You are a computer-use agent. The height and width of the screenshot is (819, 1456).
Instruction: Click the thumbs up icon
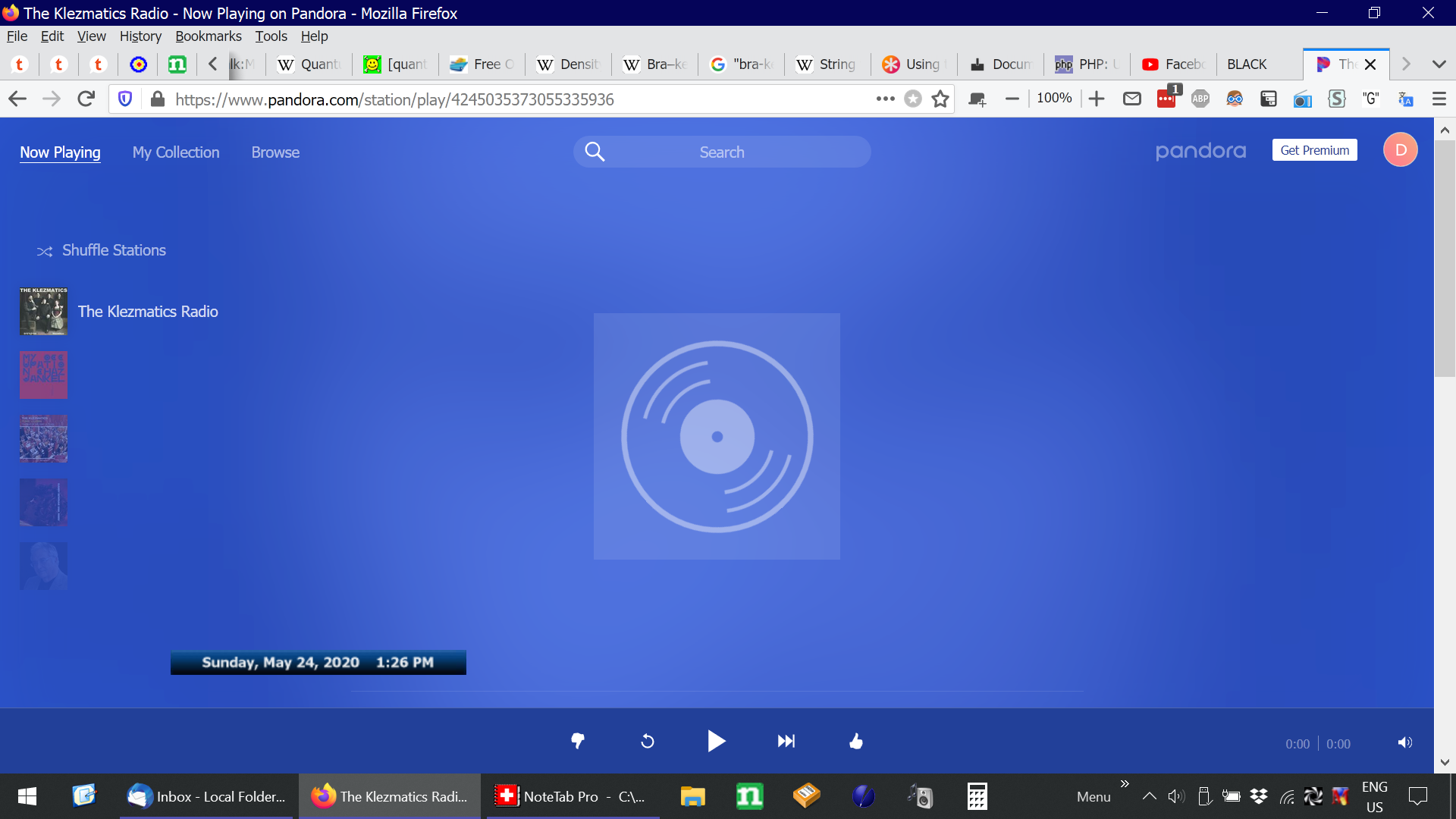pyautogui.click(x=856, y=741)
